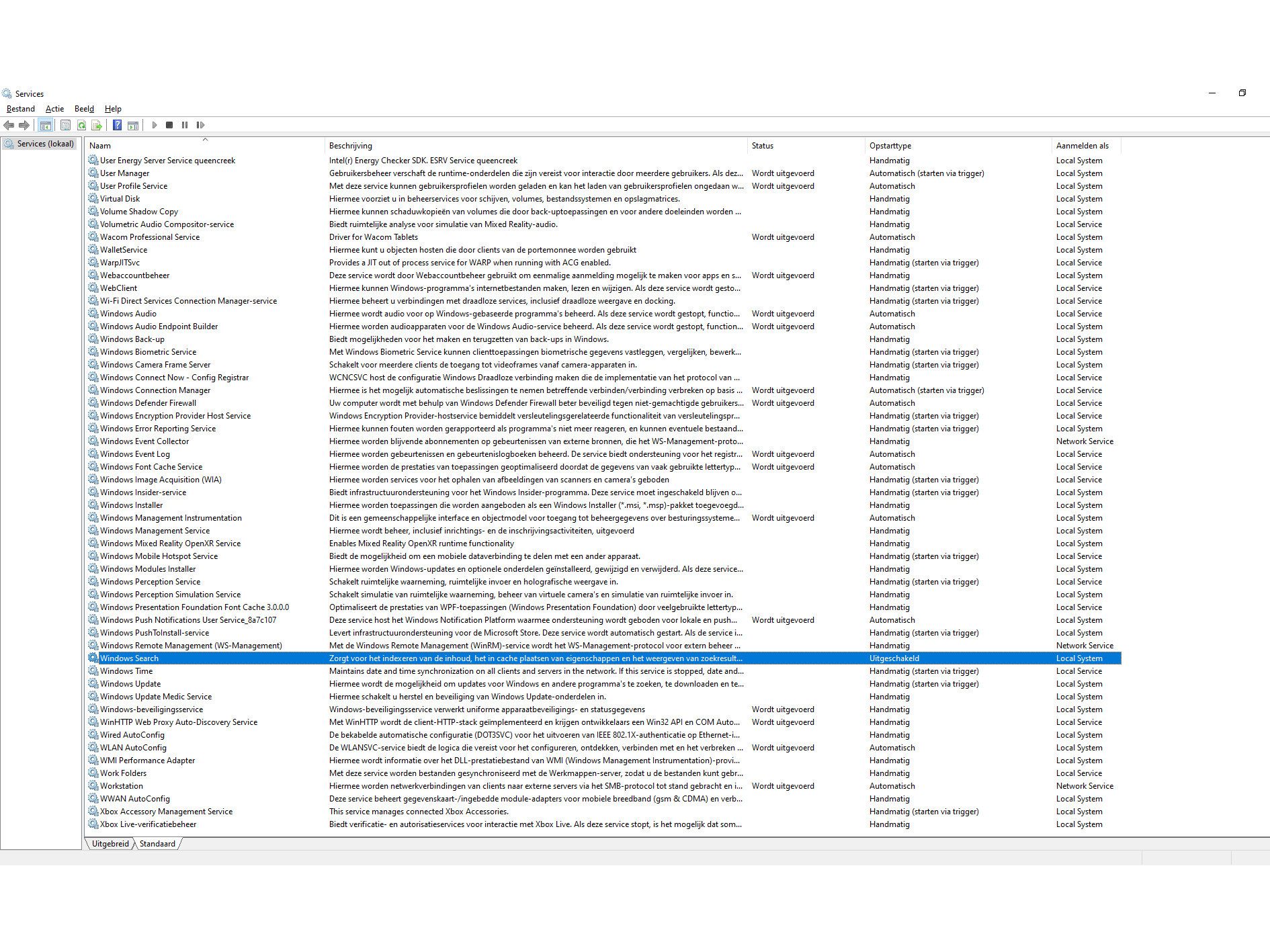This screenshot has width=1270, height=952.
Task: Sort by the Beschrijving column header
Action: (x=536, y=146)
